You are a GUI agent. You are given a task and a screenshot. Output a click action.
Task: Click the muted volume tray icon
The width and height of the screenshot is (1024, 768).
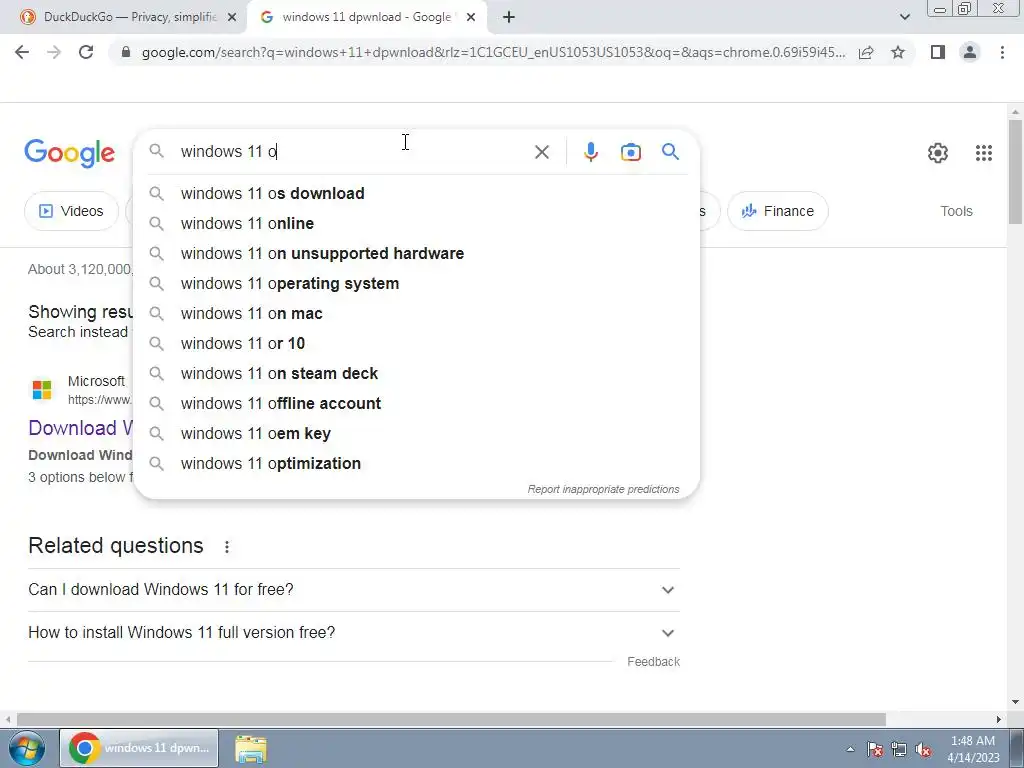tap(923, 749)
